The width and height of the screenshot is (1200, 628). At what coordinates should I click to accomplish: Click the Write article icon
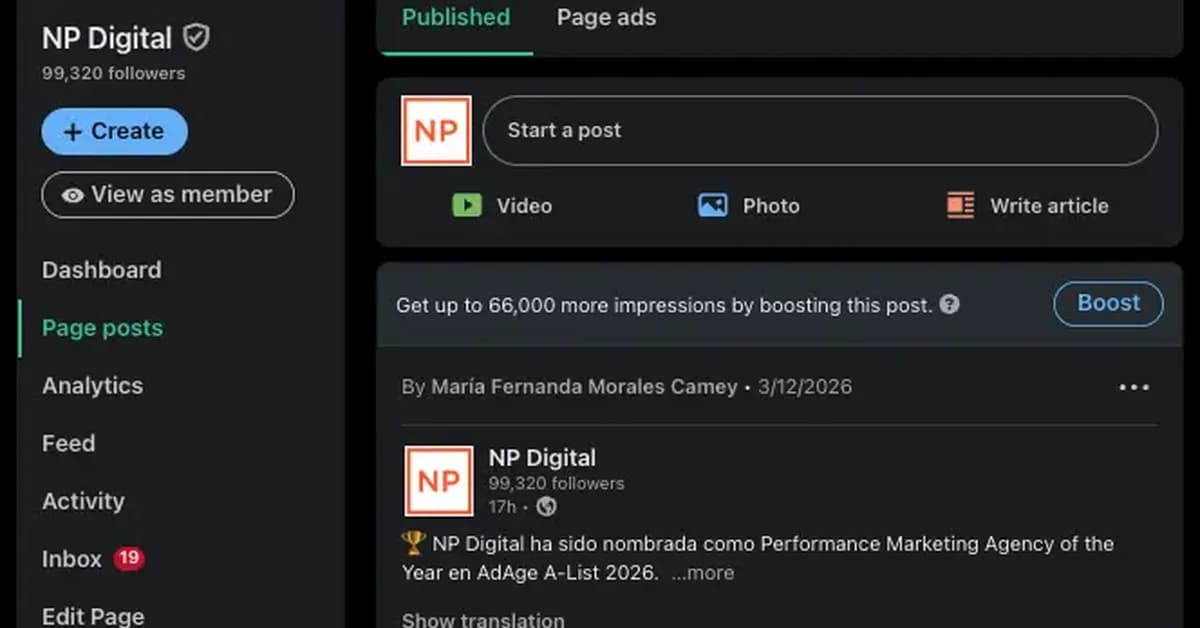pos(961,205)
